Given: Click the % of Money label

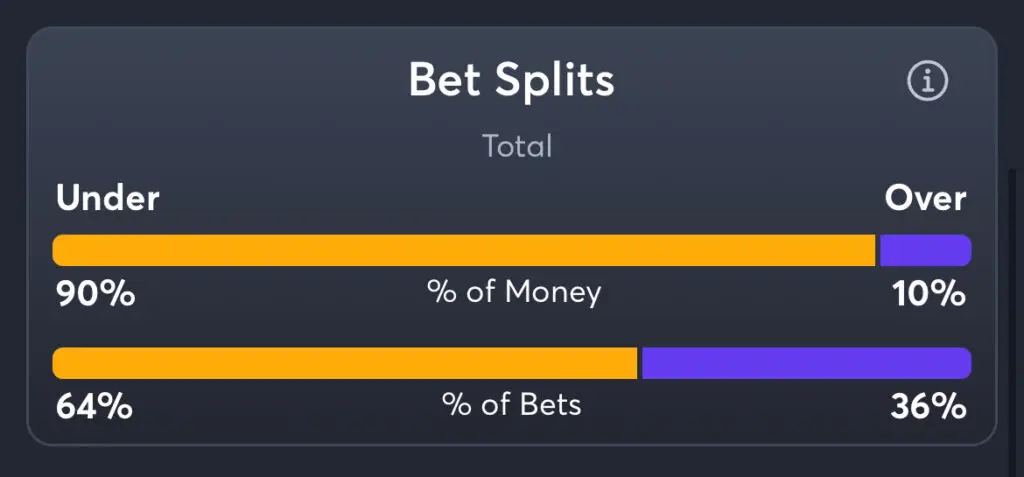Looking at the screenshot, I should tap(514, 293).
